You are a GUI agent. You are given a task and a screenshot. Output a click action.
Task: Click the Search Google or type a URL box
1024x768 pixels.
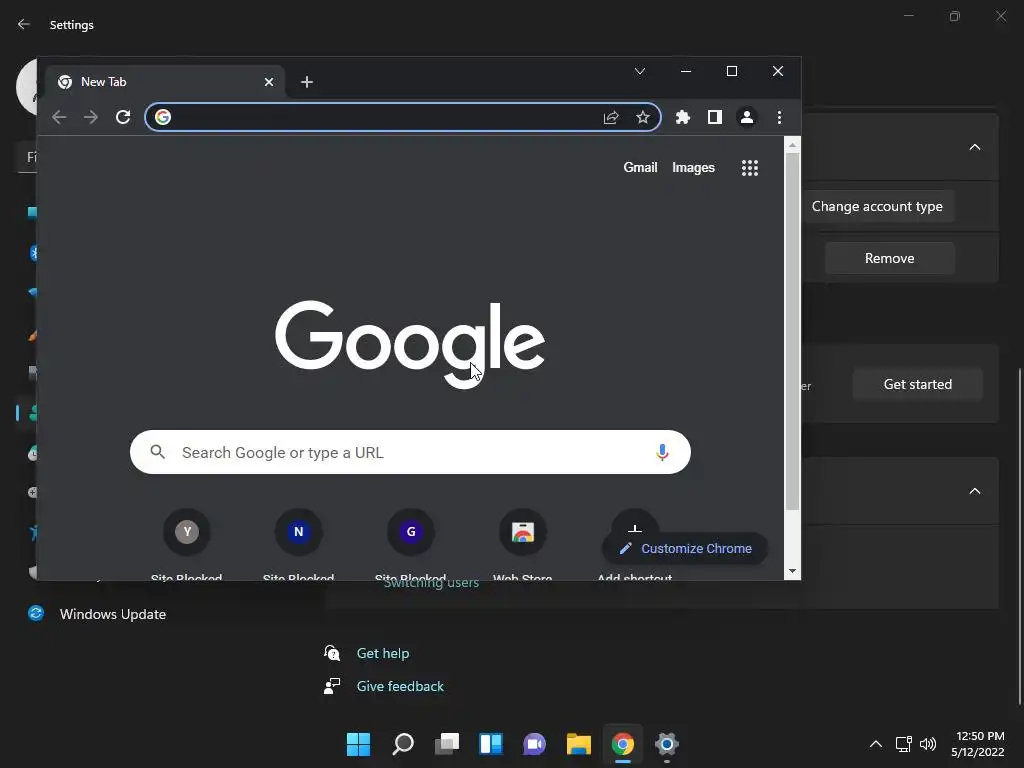click(410, 452)
